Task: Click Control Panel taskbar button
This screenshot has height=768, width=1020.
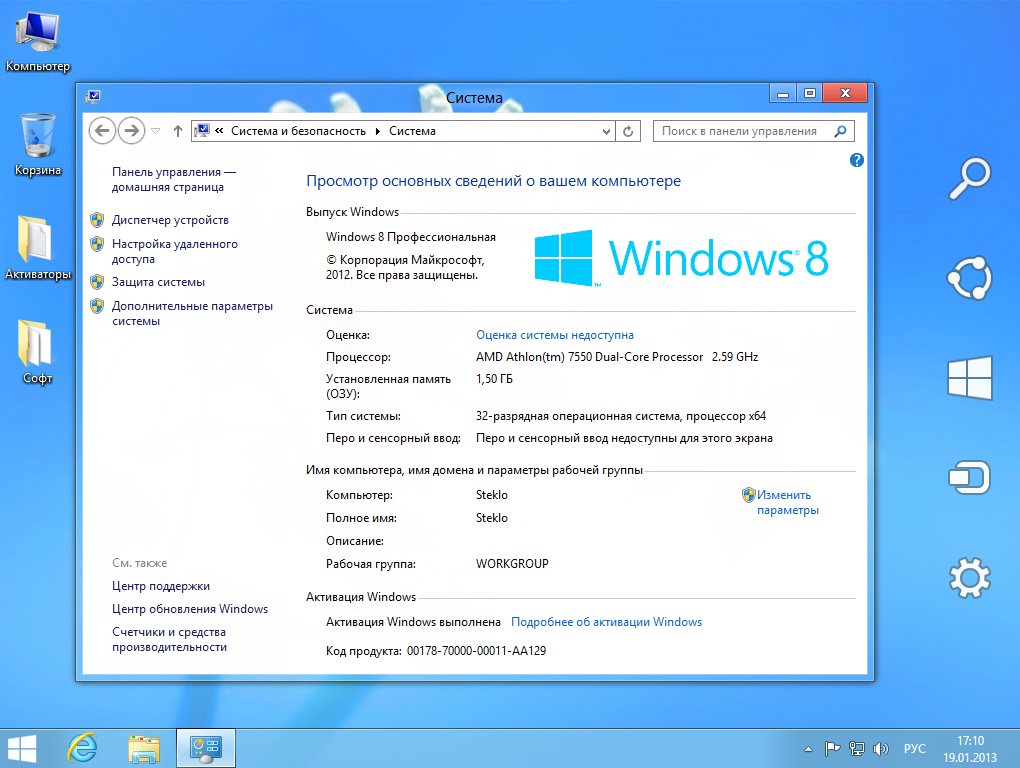Action: [206, 748]
